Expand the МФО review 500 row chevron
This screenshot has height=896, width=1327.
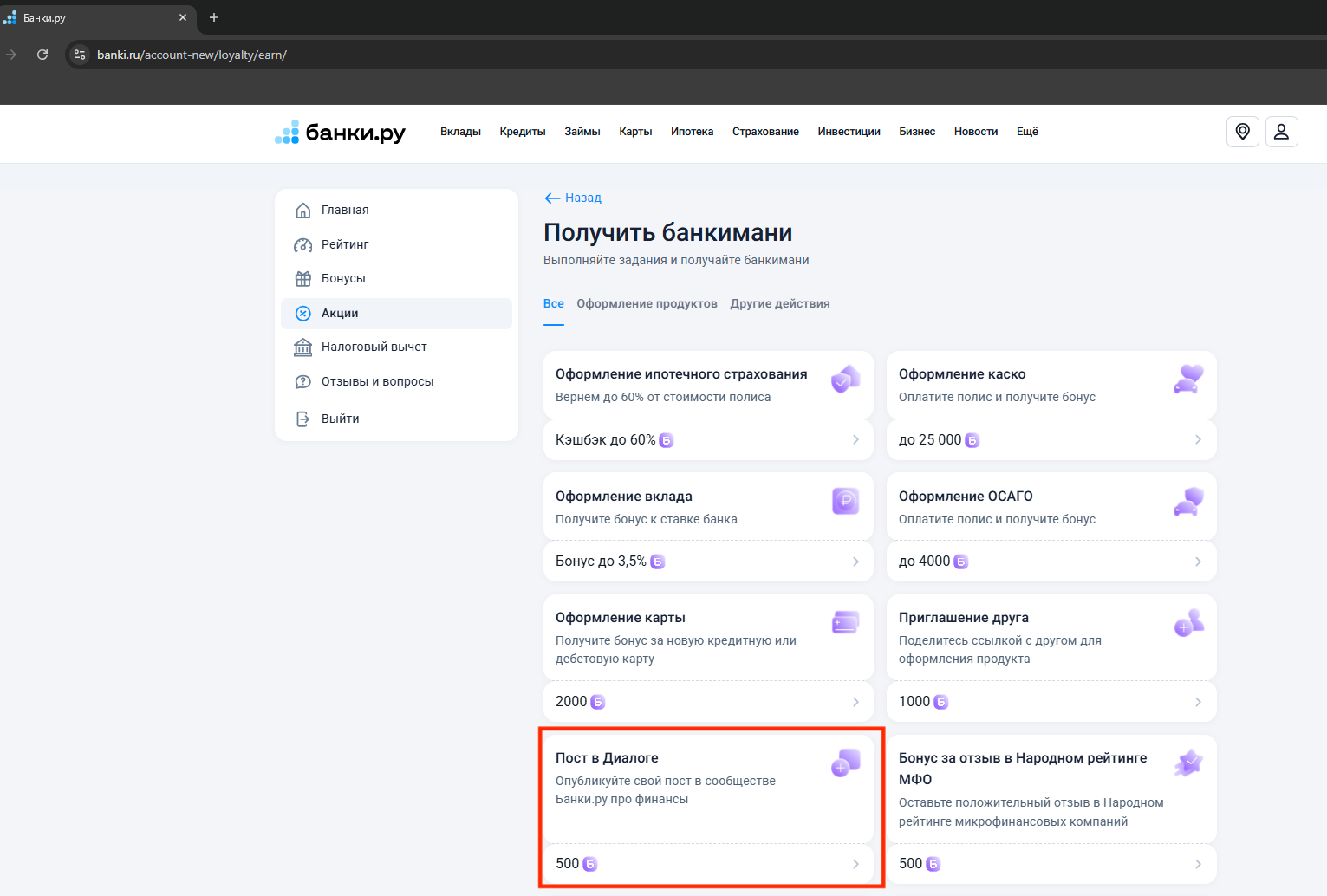(1198, 864)
